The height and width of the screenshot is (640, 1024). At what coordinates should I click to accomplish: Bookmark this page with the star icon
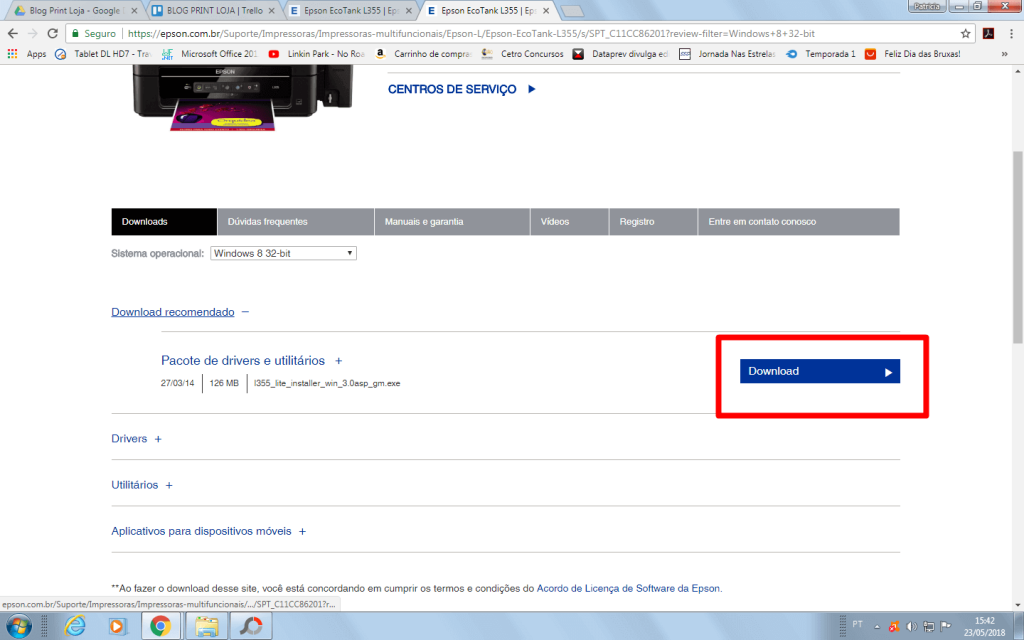[965, 33]
